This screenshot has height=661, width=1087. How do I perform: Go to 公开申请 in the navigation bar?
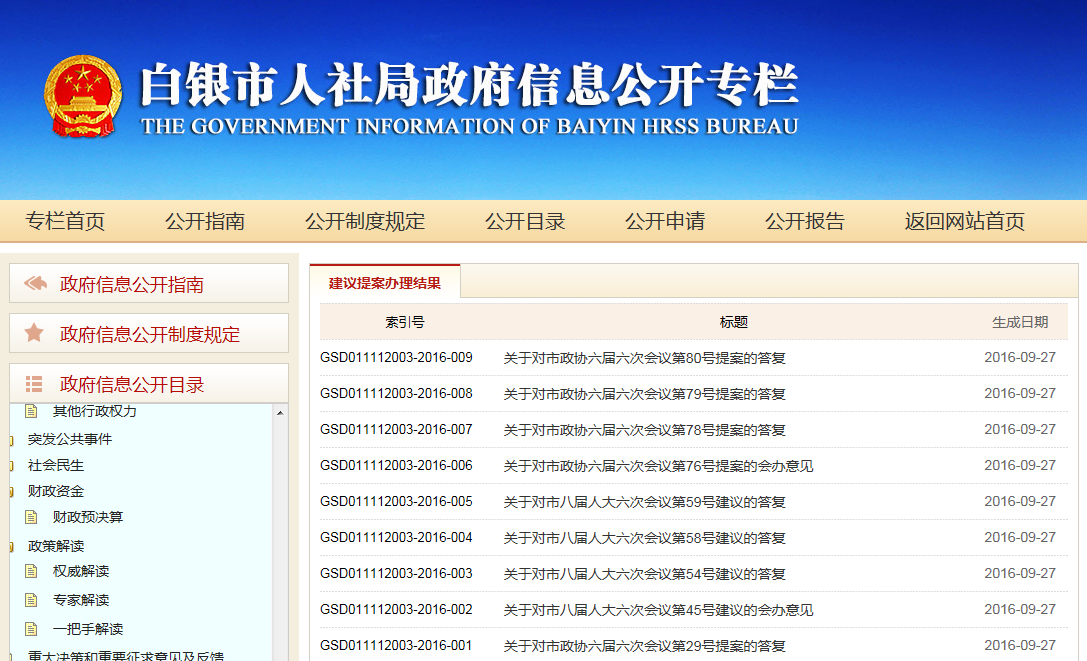(665, 222)
